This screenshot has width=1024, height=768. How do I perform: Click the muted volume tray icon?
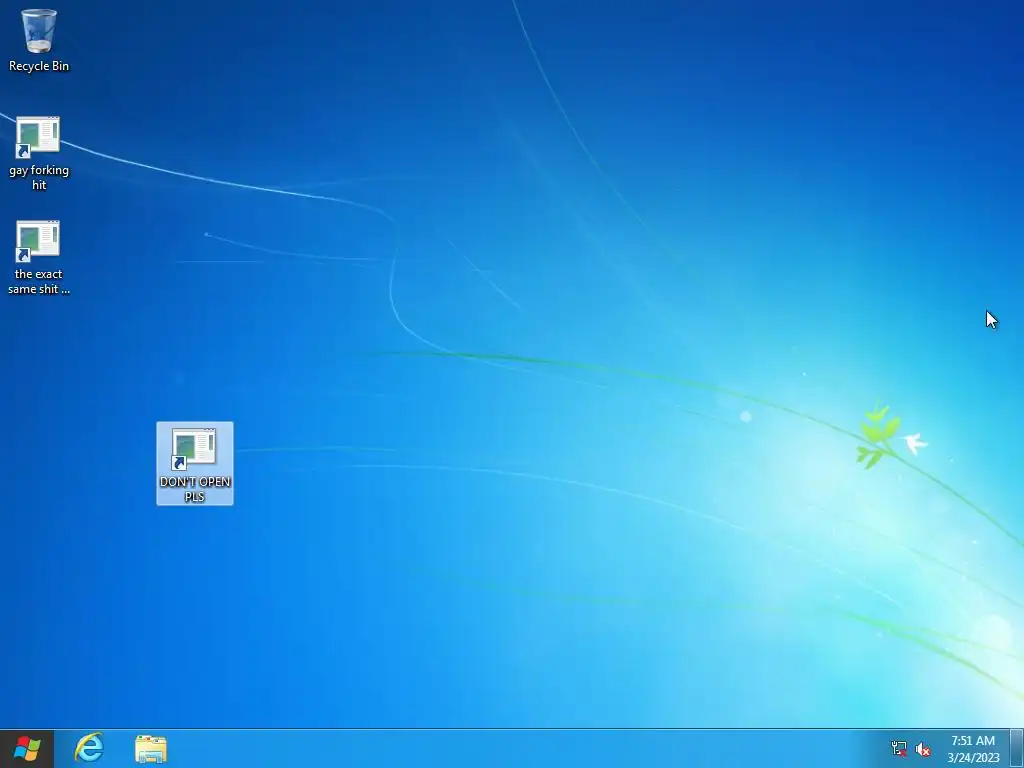[x=923, y=748]
